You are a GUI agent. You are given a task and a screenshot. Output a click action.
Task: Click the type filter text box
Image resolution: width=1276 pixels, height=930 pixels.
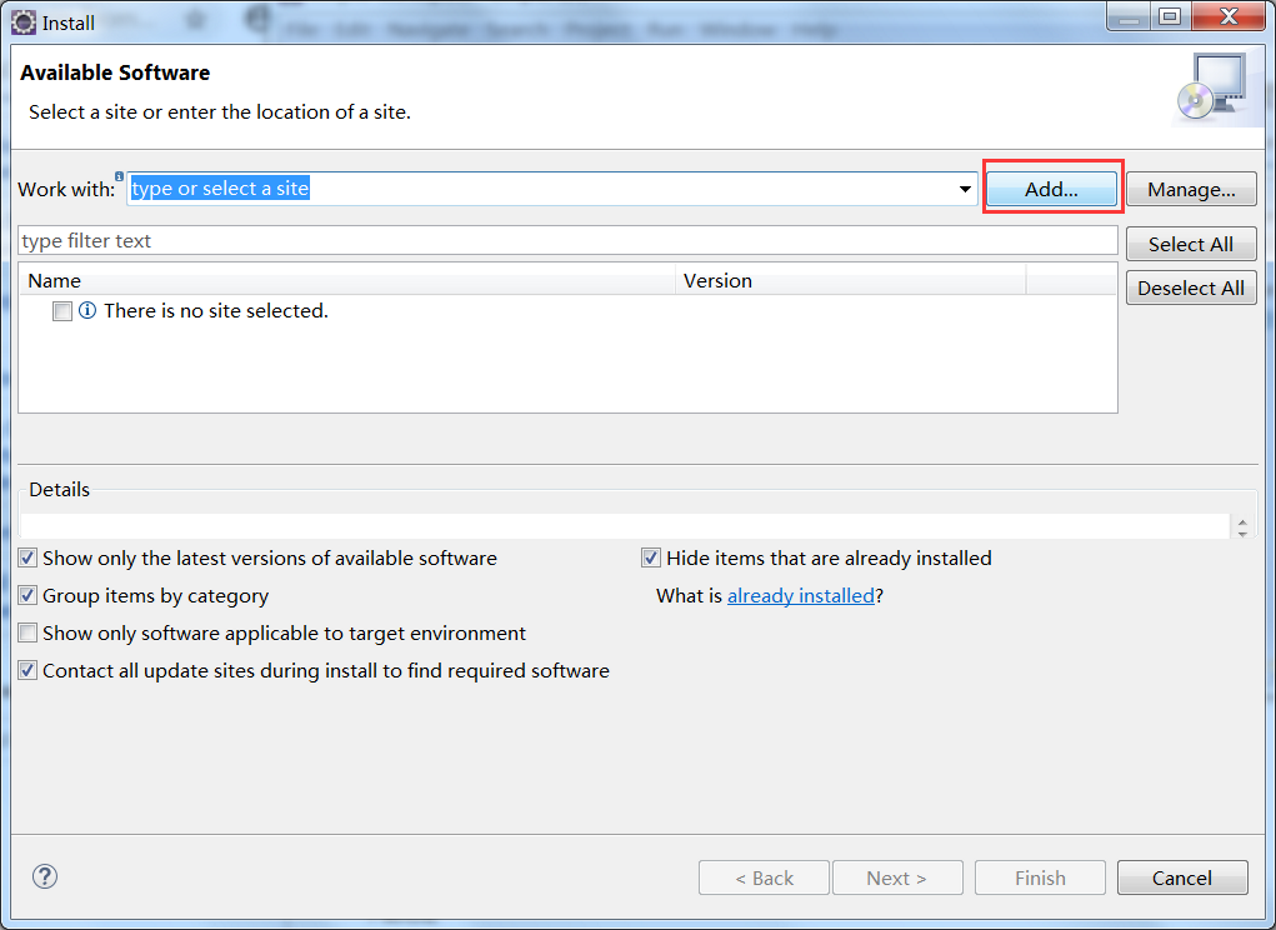tap(568, 241)
